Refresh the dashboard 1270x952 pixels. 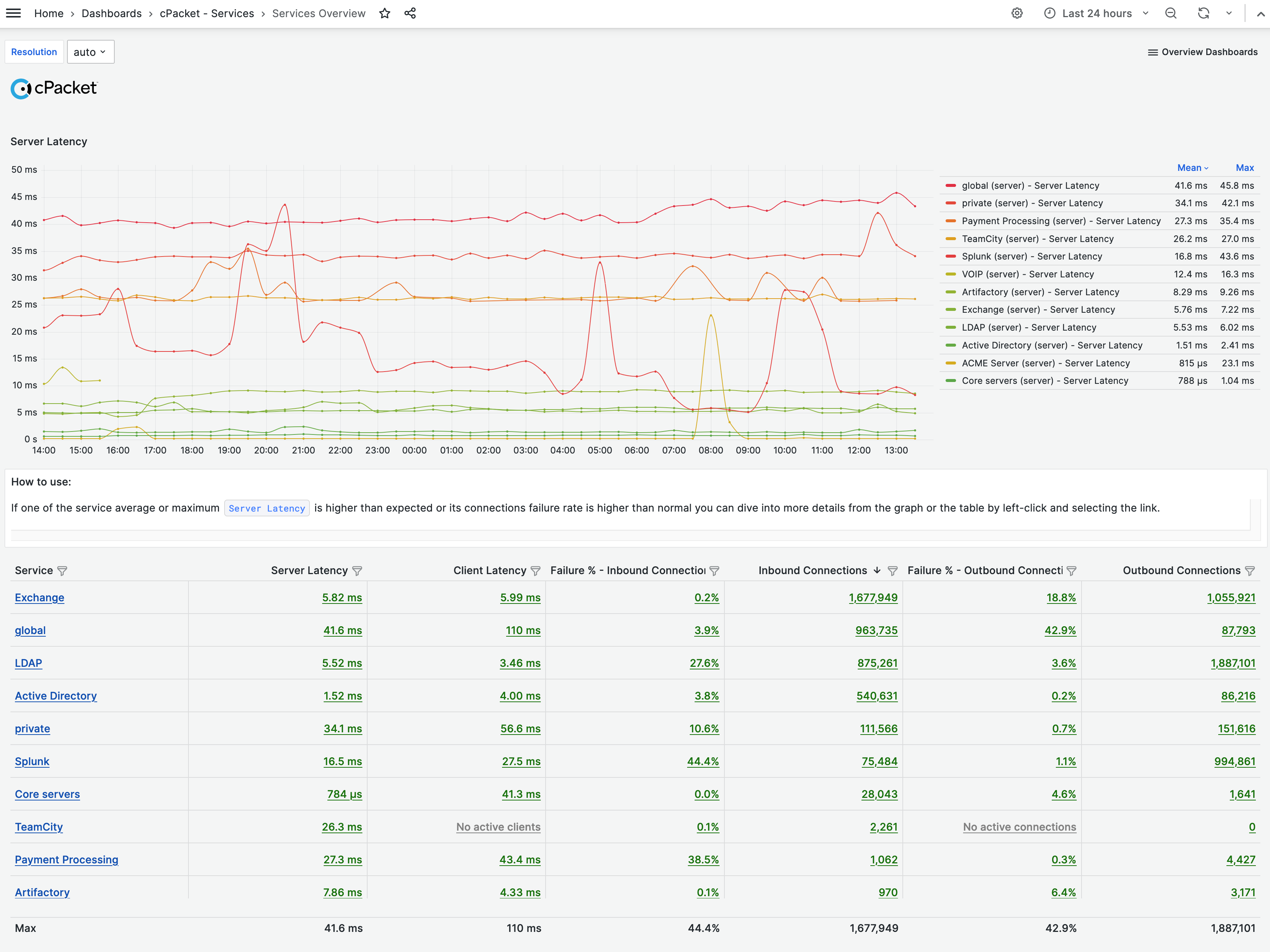pyautogui.click(x=1203, y=13)
